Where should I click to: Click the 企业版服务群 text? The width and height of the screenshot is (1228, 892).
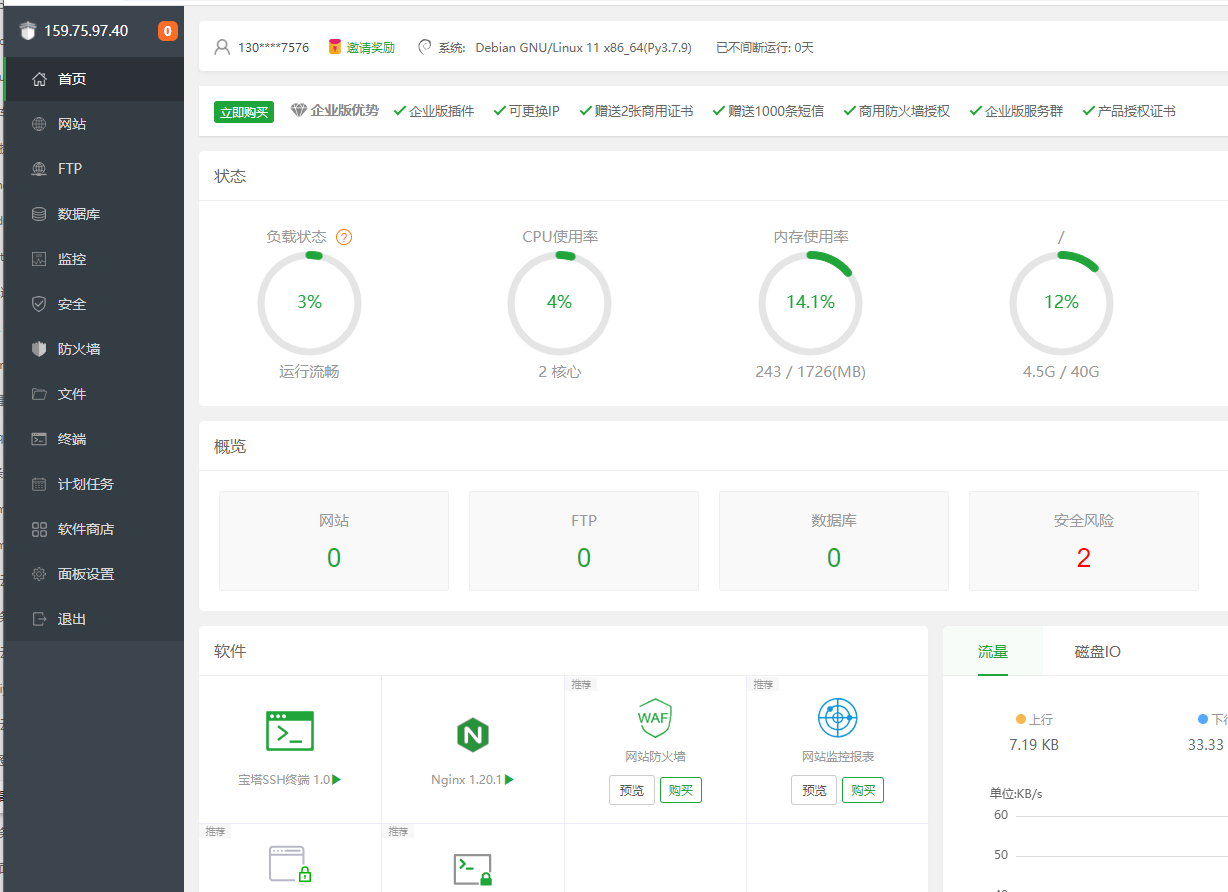[1024, 111]
